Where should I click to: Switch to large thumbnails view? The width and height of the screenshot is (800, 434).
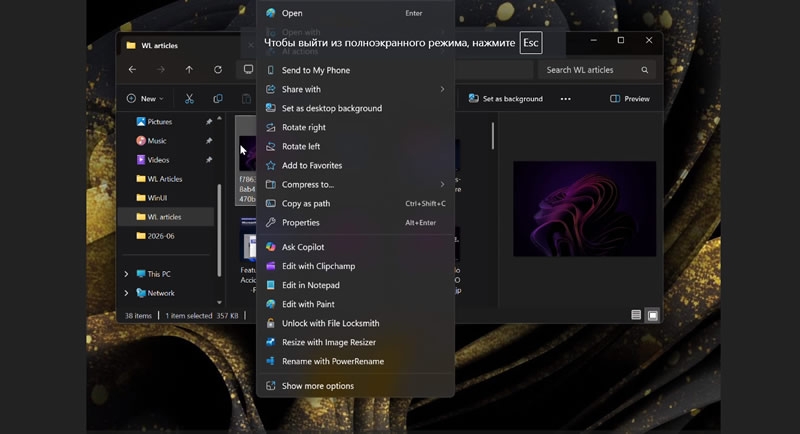click(x=653, y=315)
